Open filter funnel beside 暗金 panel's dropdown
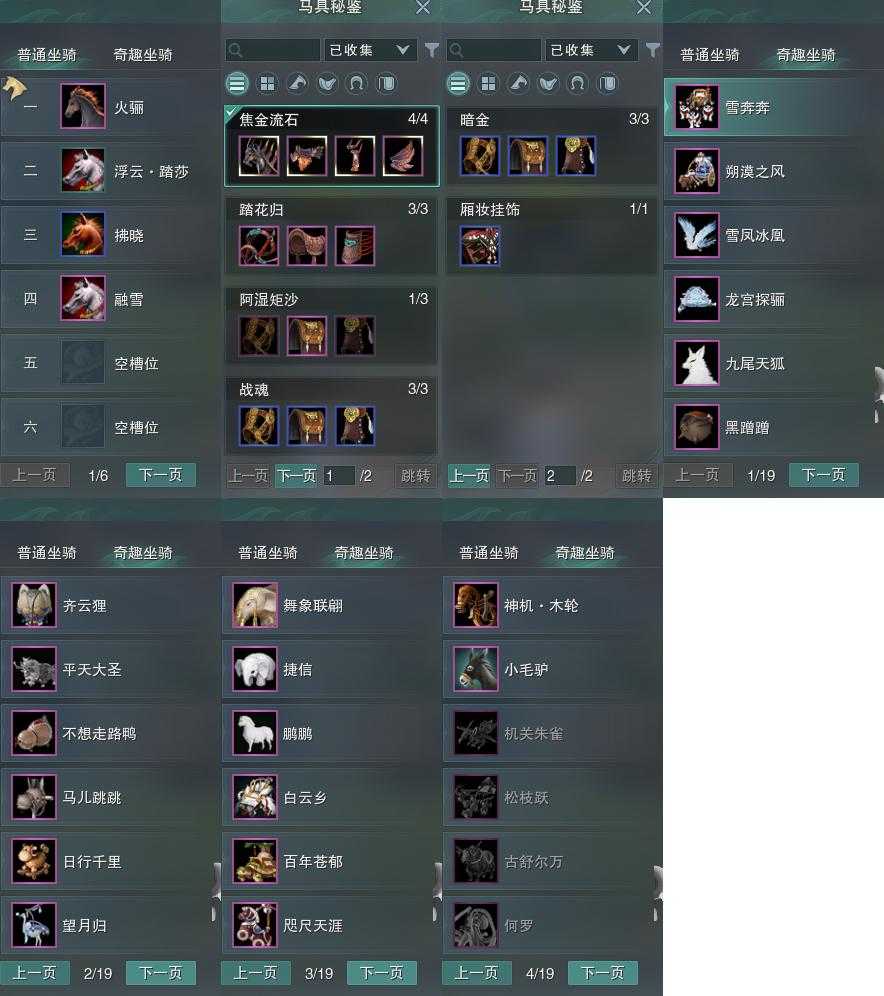 tap(653, 50)
